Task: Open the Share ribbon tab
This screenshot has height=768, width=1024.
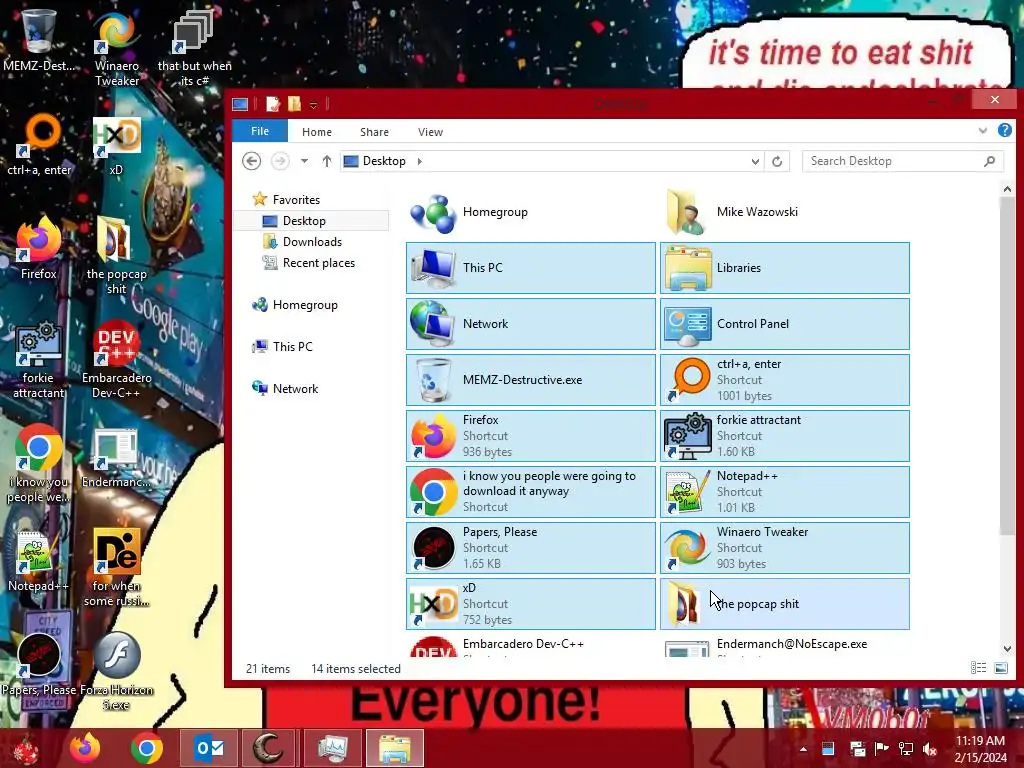Action: pos(374,132)
